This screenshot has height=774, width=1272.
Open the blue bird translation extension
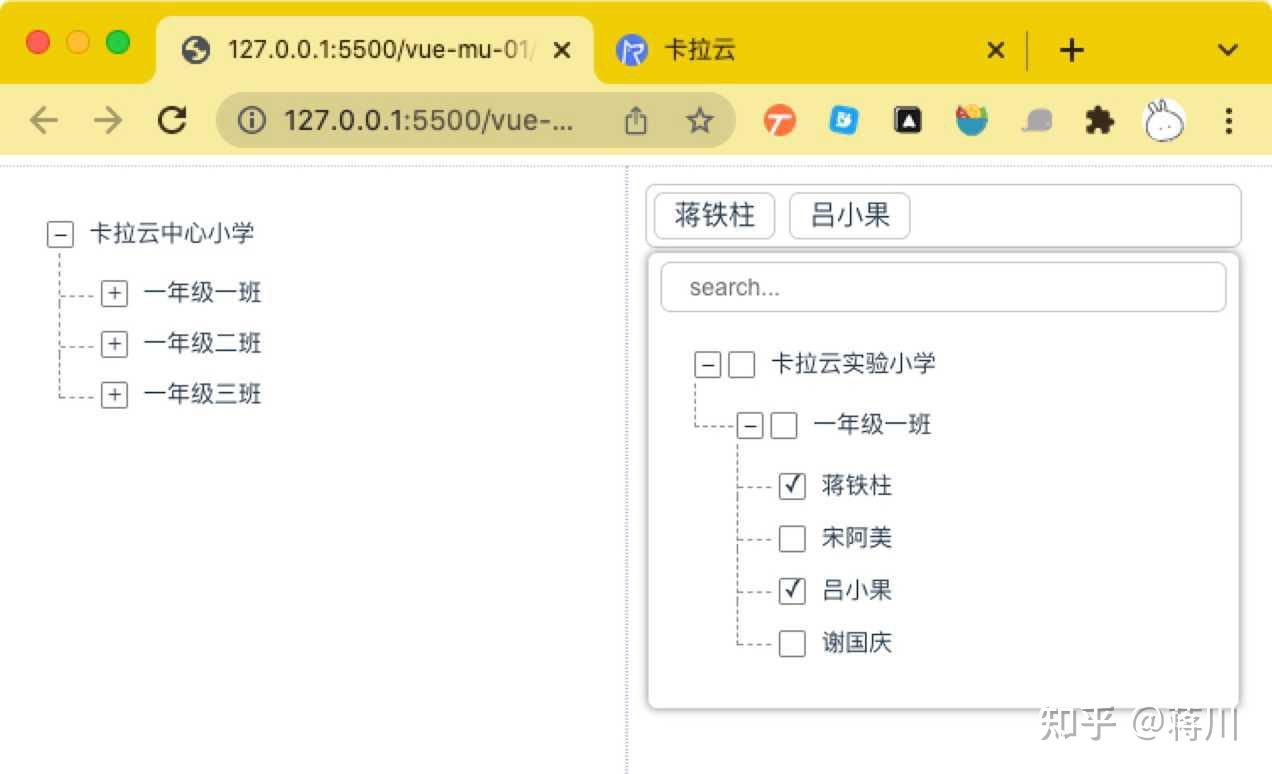click(x=843, y=120)
